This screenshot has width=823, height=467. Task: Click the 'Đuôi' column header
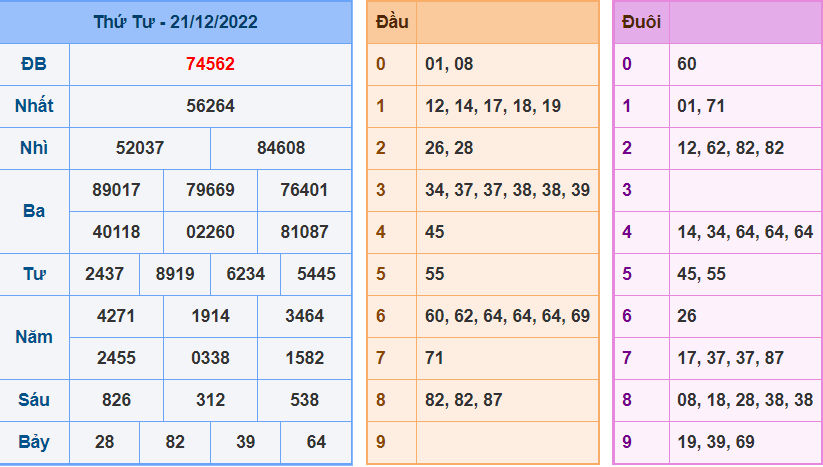(x=641, y=22)
